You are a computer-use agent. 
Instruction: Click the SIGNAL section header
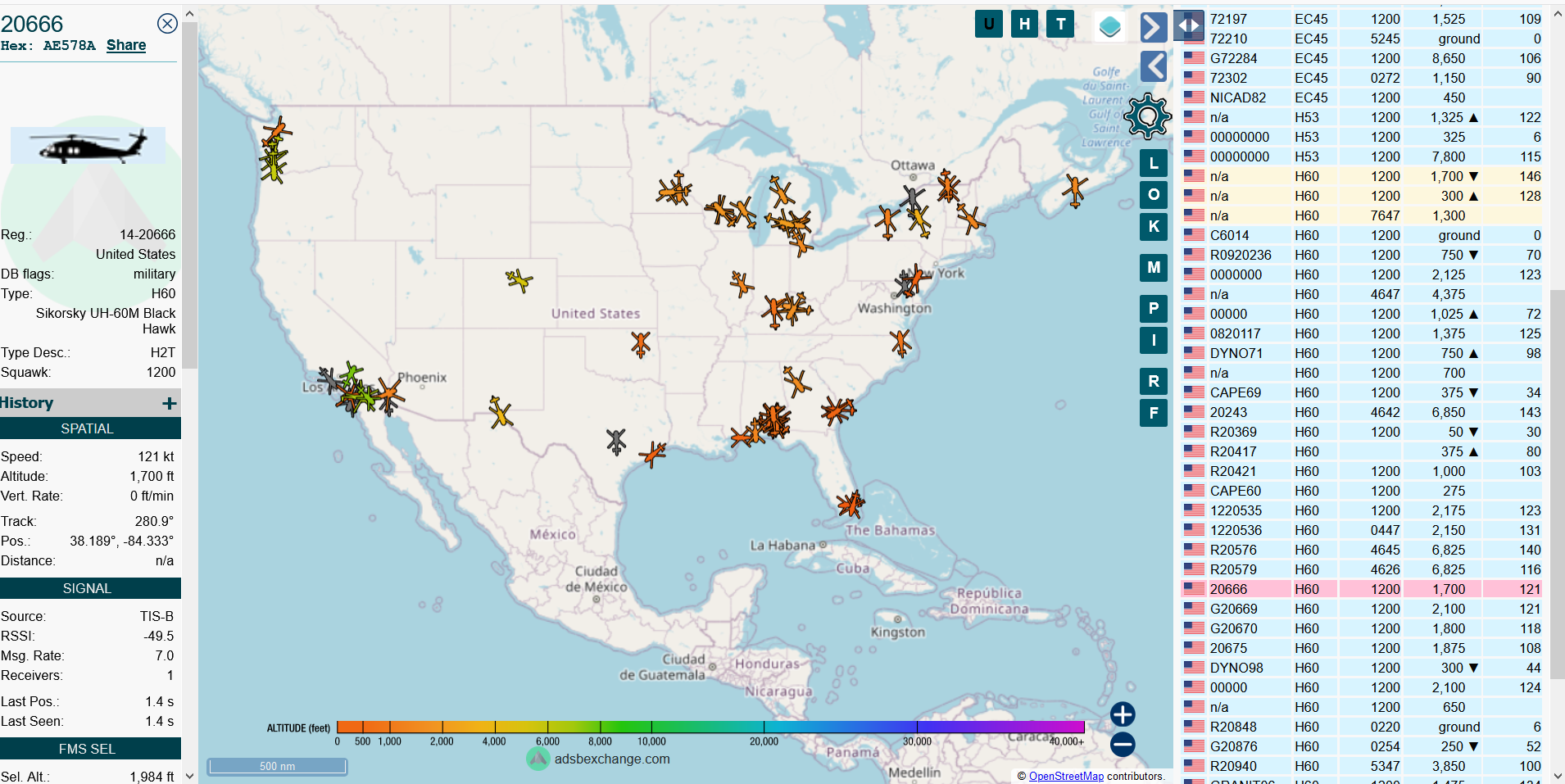[x=90, y=588]
